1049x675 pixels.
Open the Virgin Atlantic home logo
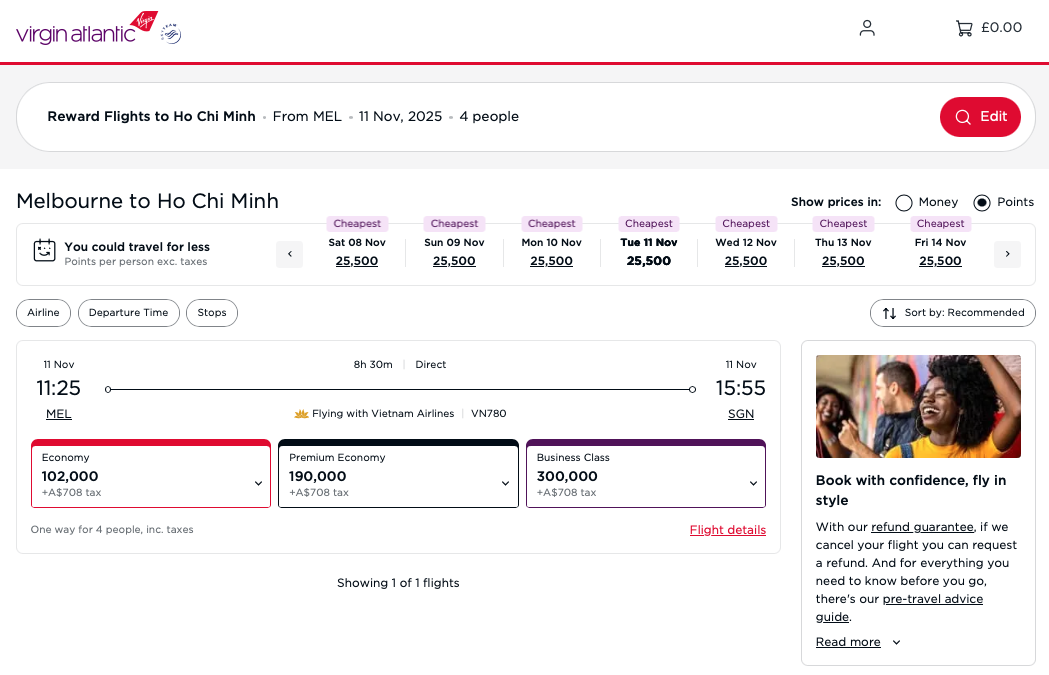tap(87, 28)
